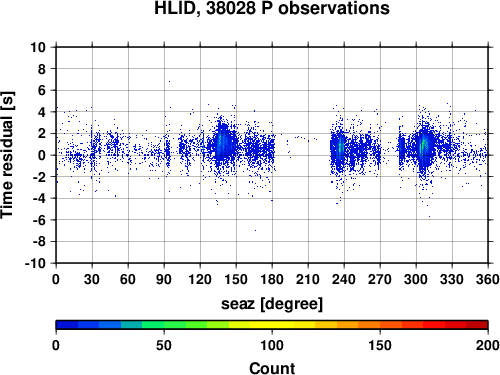Click the colorbar tick label 200
500x375 pixels.
pyautogui.click(x=488, y=346)
